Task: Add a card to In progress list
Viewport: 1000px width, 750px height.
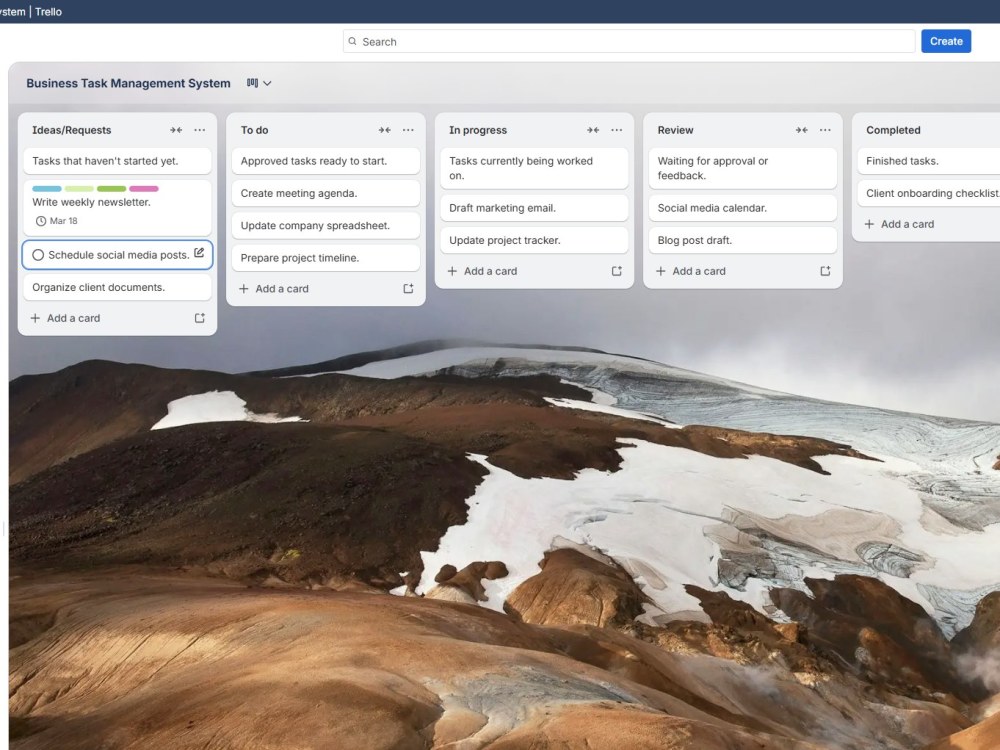Action: tap(483, 271)
